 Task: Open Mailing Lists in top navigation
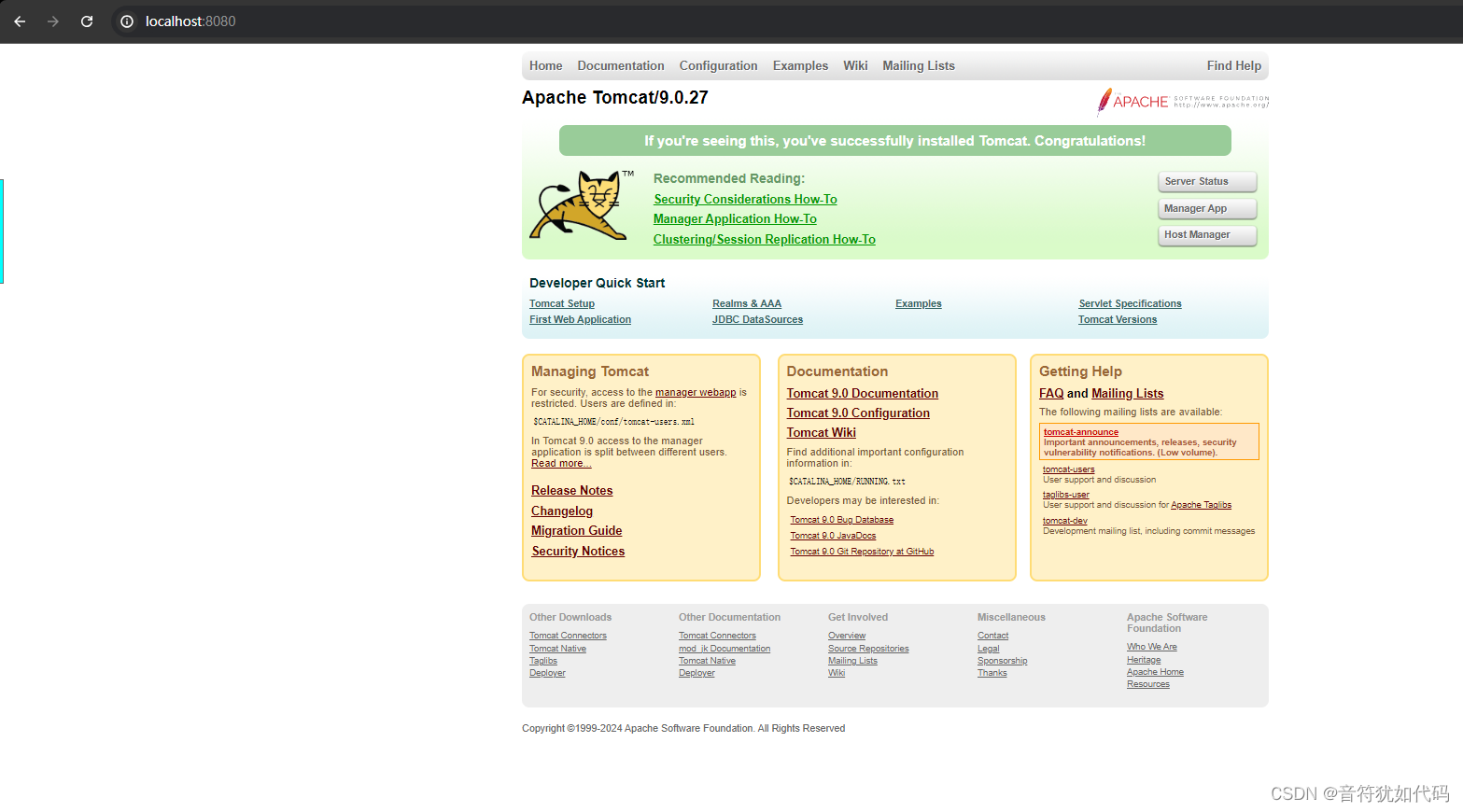pos(919,65)
